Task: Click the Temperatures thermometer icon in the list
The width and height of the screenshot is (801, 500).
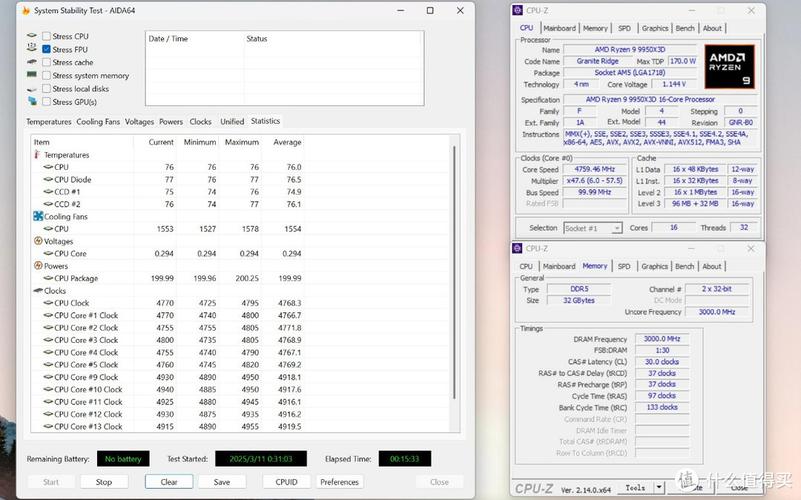Action: tap(38, 155)
